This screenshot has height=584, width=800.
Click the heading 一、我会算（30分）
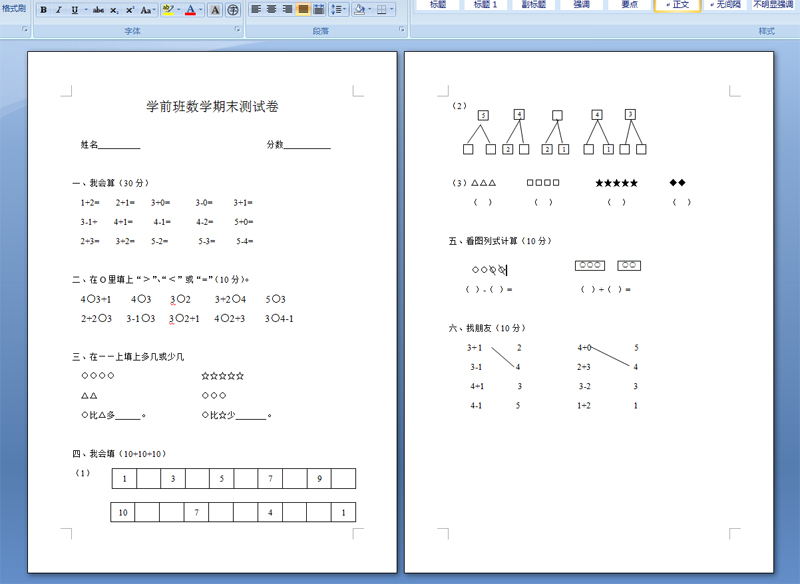click(110, 183)
